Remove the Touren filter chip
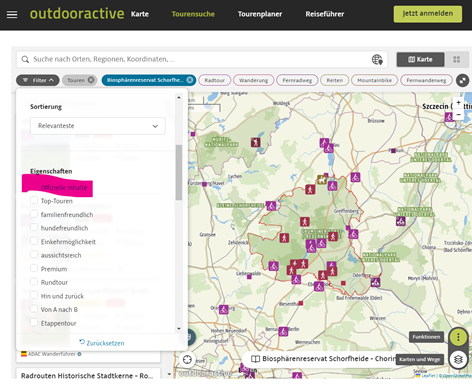472x389 pixels. coord(91,80)
